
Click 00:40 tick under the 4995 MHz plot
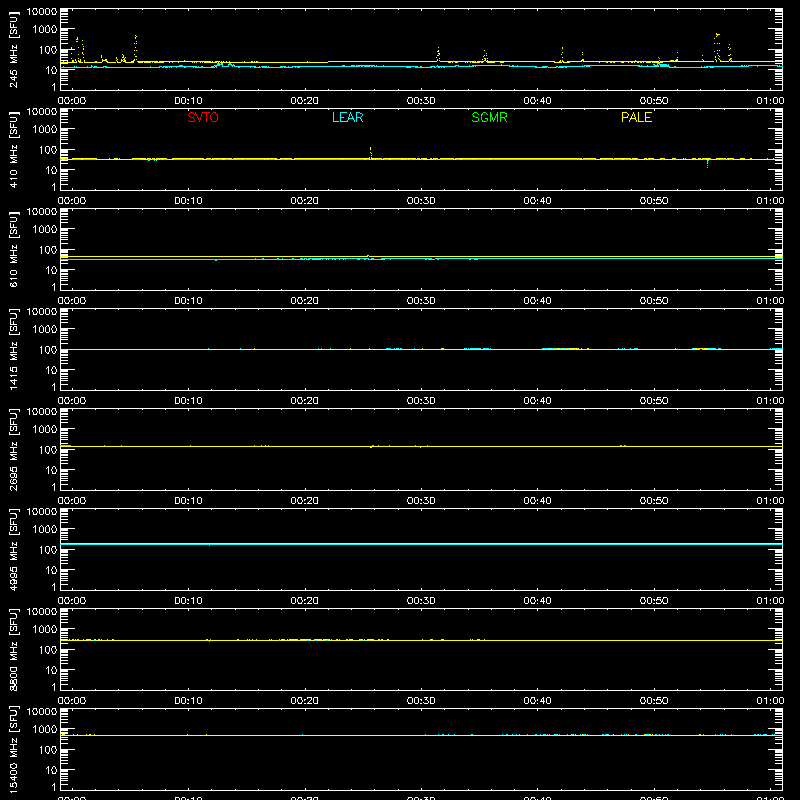[537, 601]
